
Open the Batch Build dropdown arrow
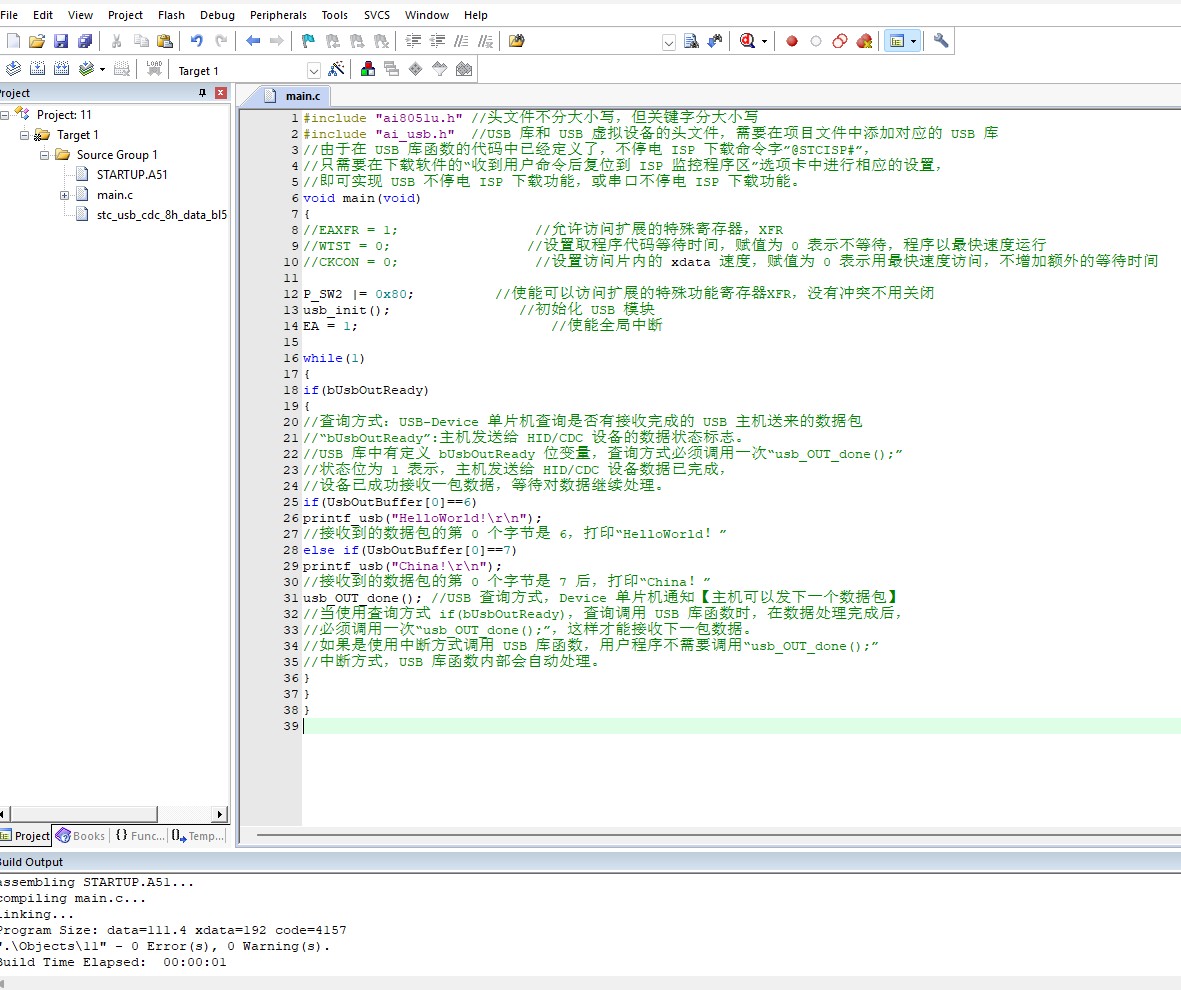pos(102,70)
